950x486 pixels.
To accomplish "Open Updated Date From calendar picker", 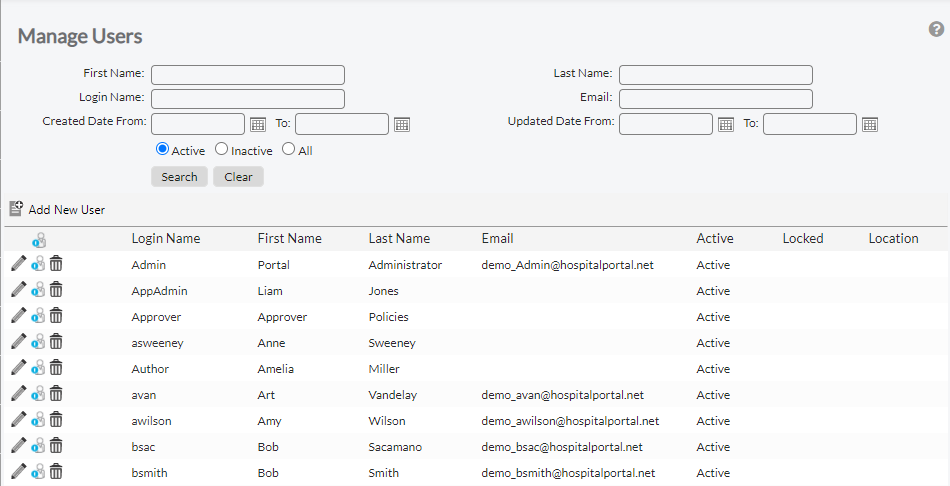I will [x=726, y=124].
